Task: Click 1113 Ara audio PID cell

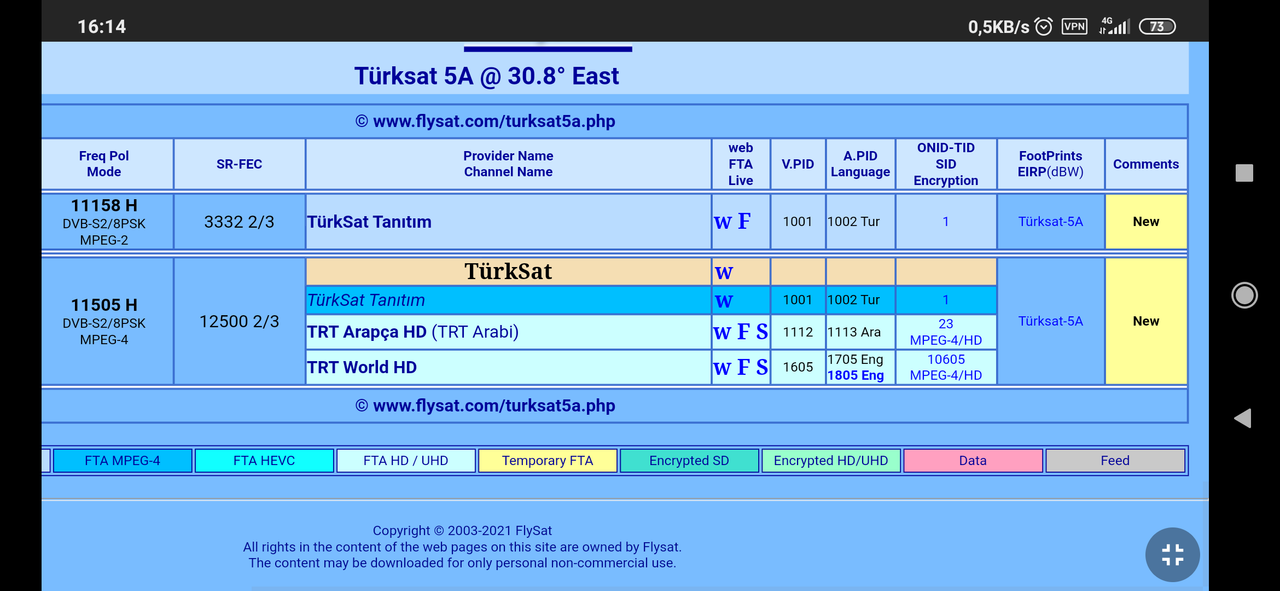Action: click(x=860, y=332)
